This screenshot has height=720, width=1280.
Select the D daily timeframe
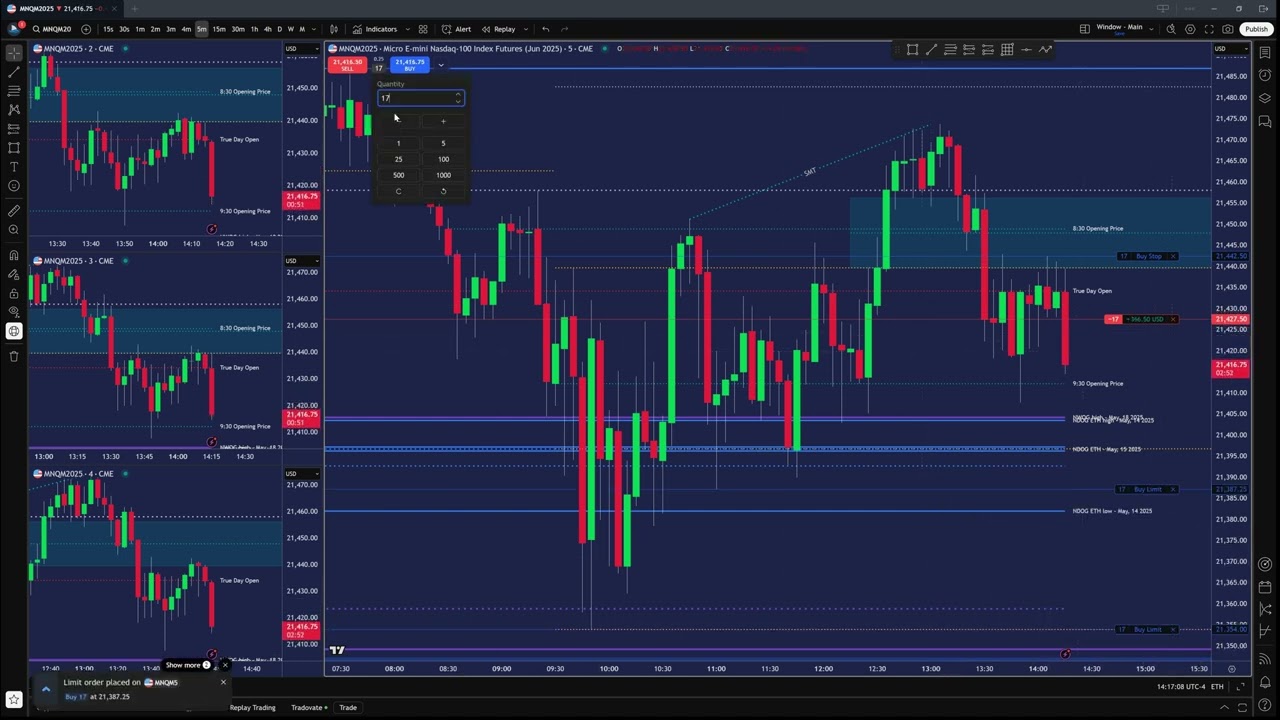(x=279, y=29)
